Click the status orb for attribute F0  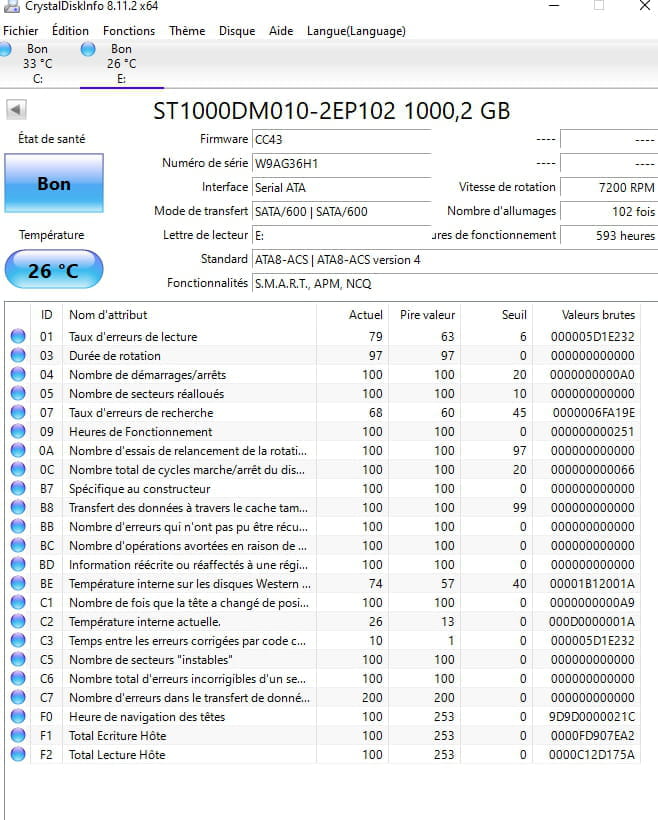[x=18, y=716]
